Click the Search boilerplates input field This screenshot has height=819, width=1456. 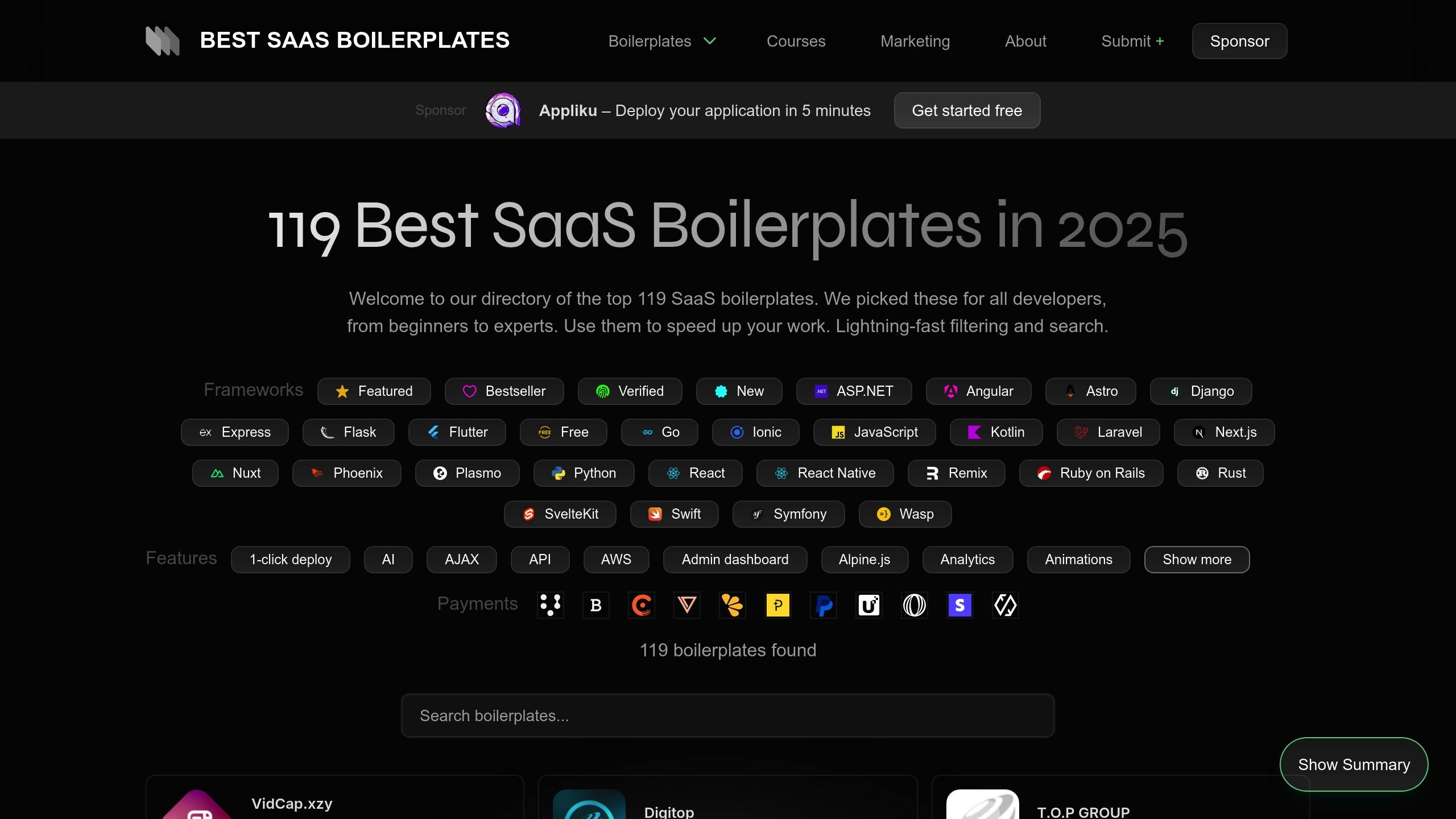(727, 715)
